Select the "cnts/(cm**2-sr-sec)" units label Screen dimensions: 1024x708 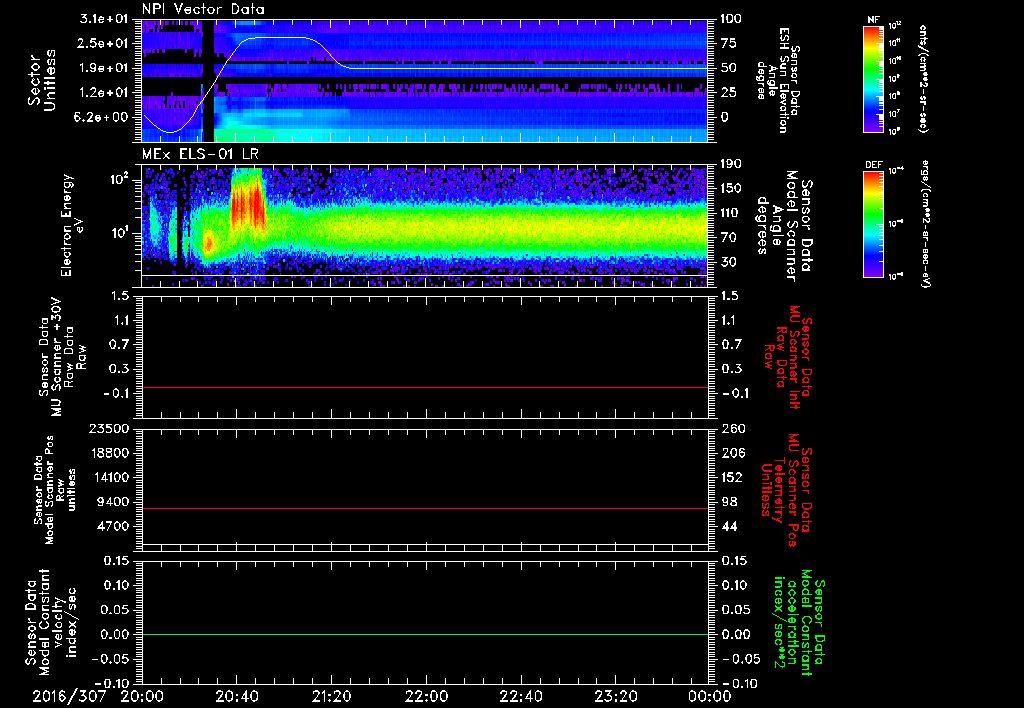click(x=923, y=79)
